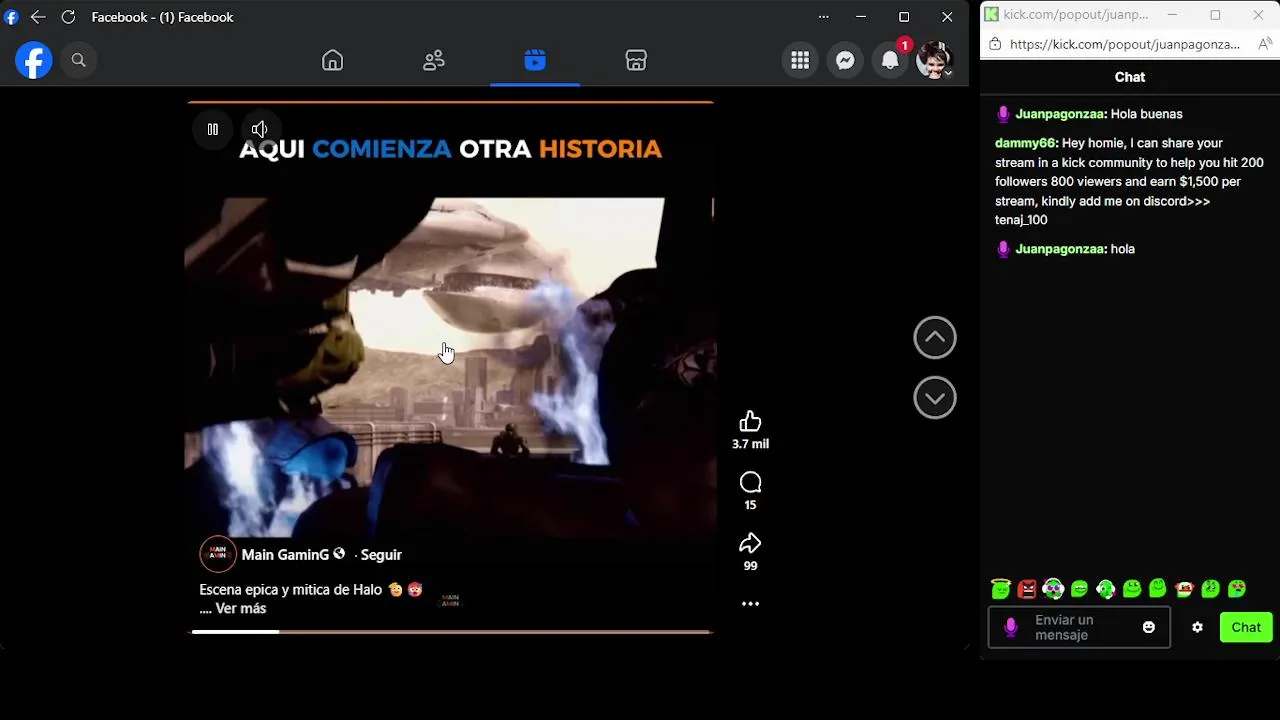Open the Marketplace tab
This screenshot has height=720, width=1280.
click(x=636, y=60)
